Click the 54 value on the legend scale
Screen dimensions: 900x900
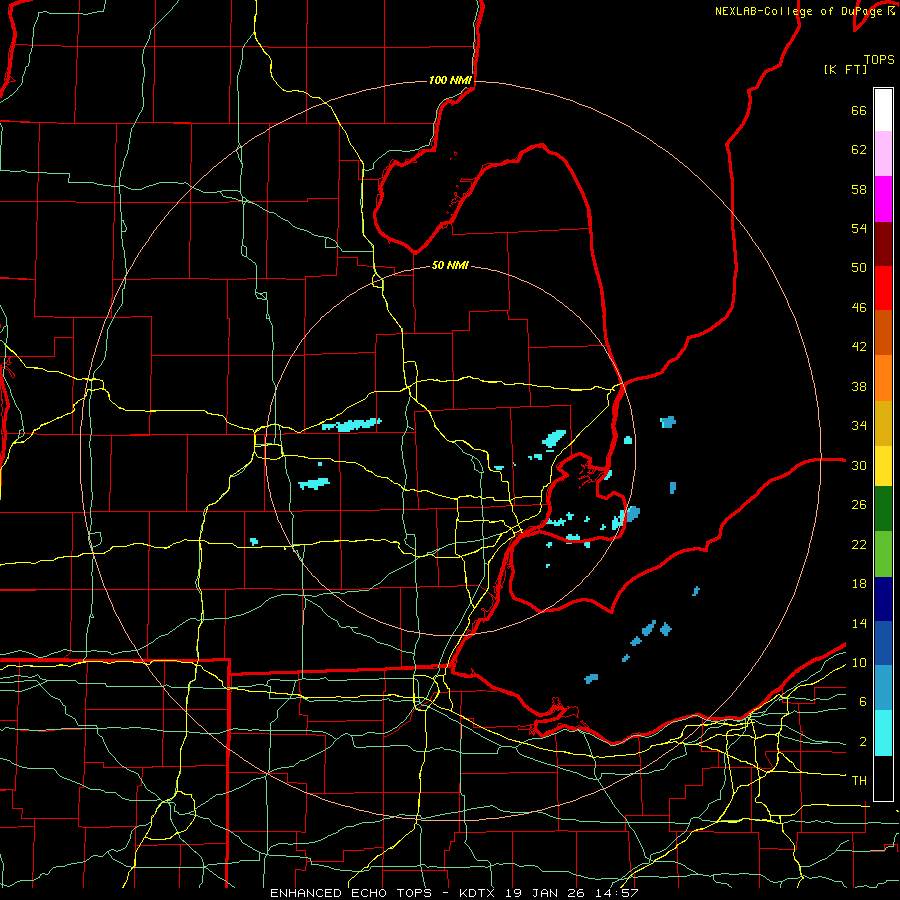[x=859, y=228]
